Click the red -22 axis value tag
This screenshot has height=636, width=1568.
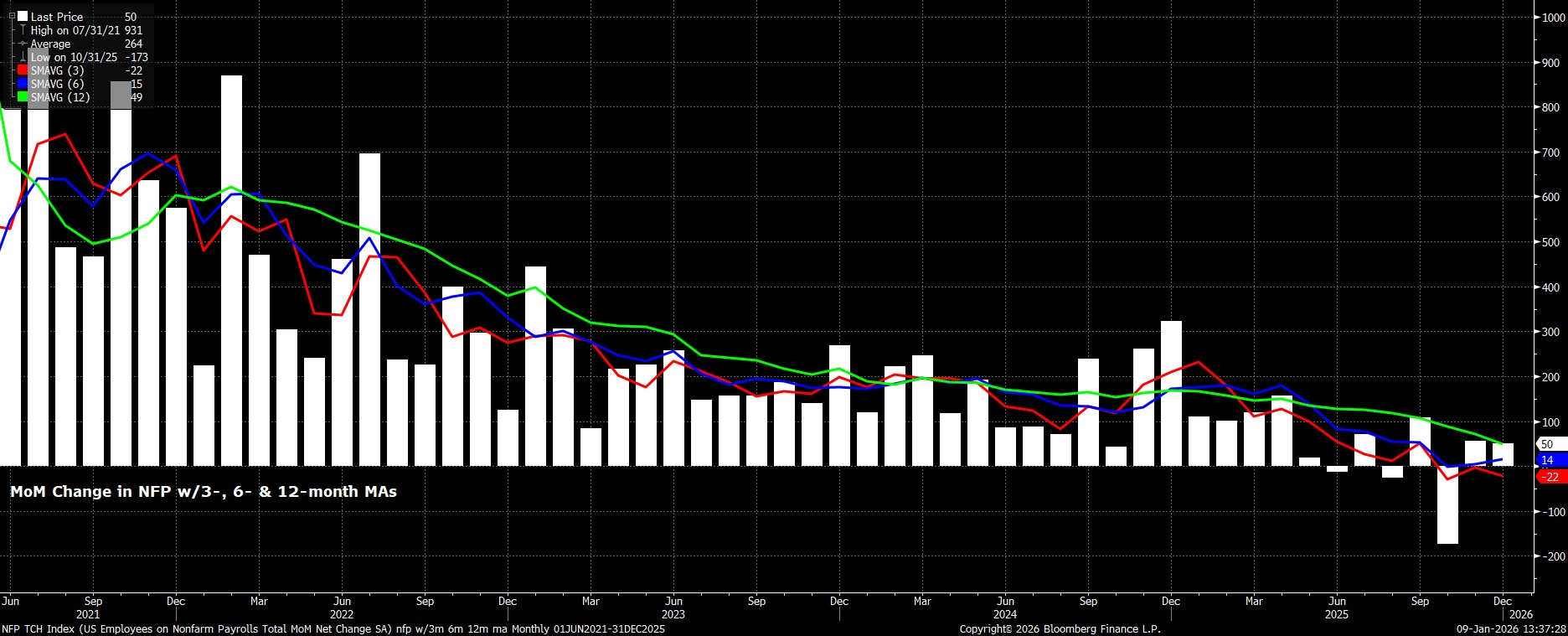pos(1550,477)
